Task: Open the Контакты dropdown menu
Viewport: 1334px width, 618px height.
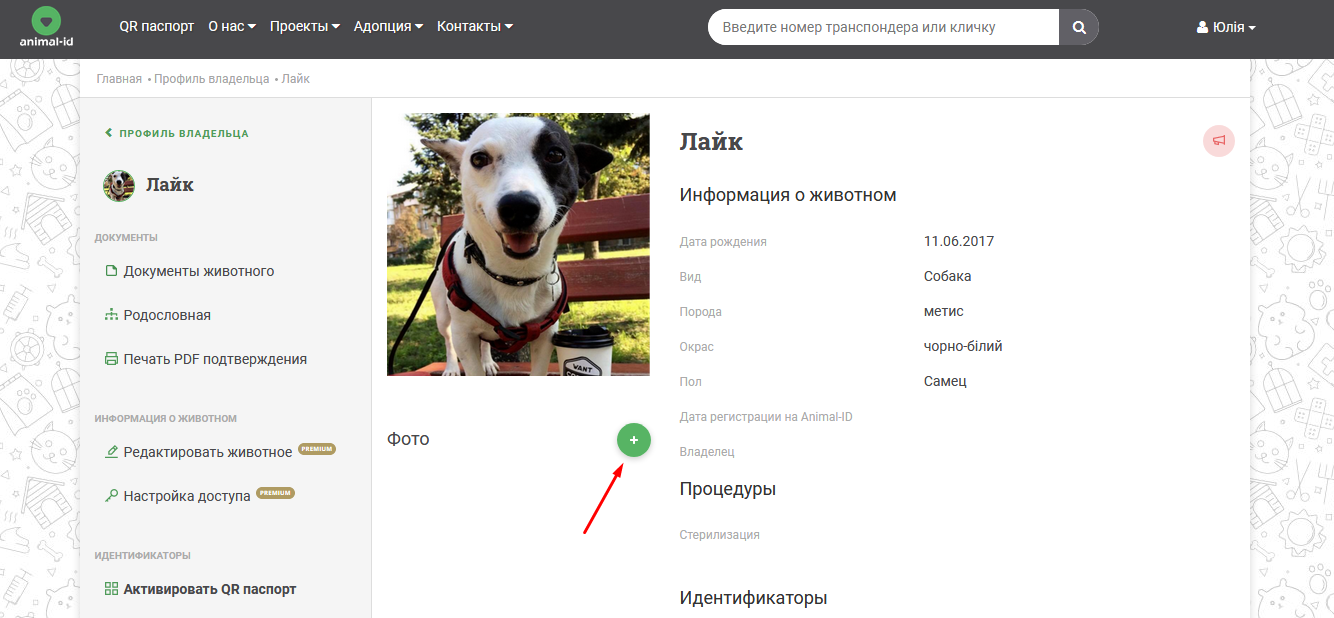Action: pos(475,27)
